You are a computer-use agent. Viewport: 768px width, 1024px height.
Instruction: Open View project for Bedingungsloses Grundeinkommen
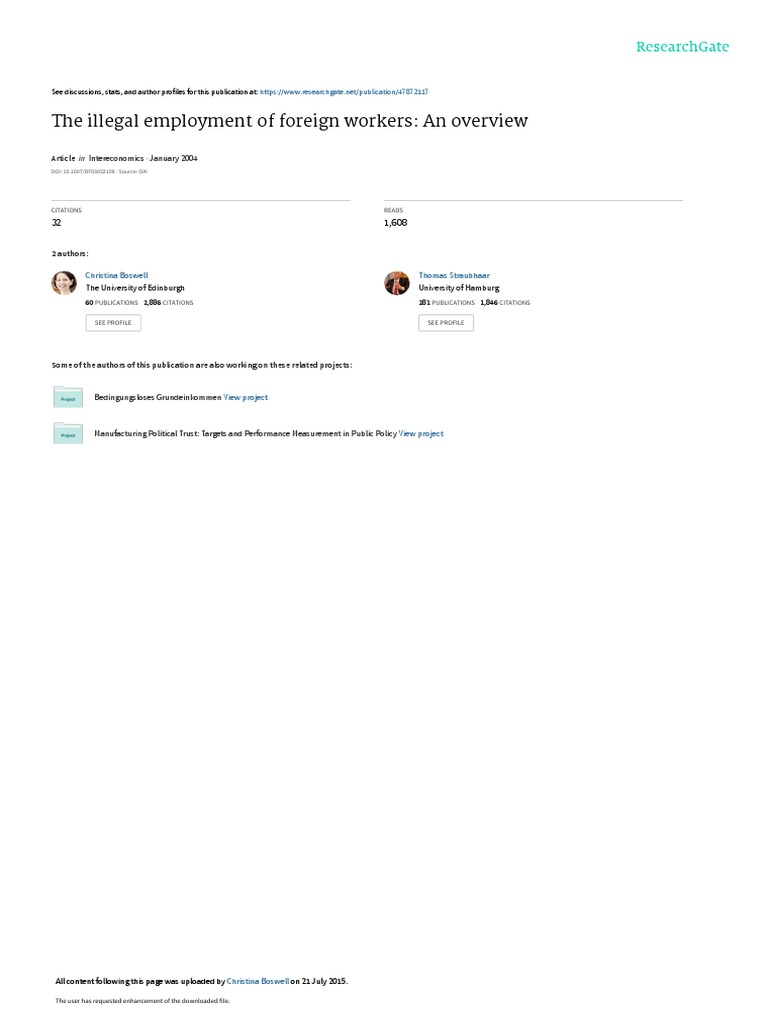[x=246, y=397]
